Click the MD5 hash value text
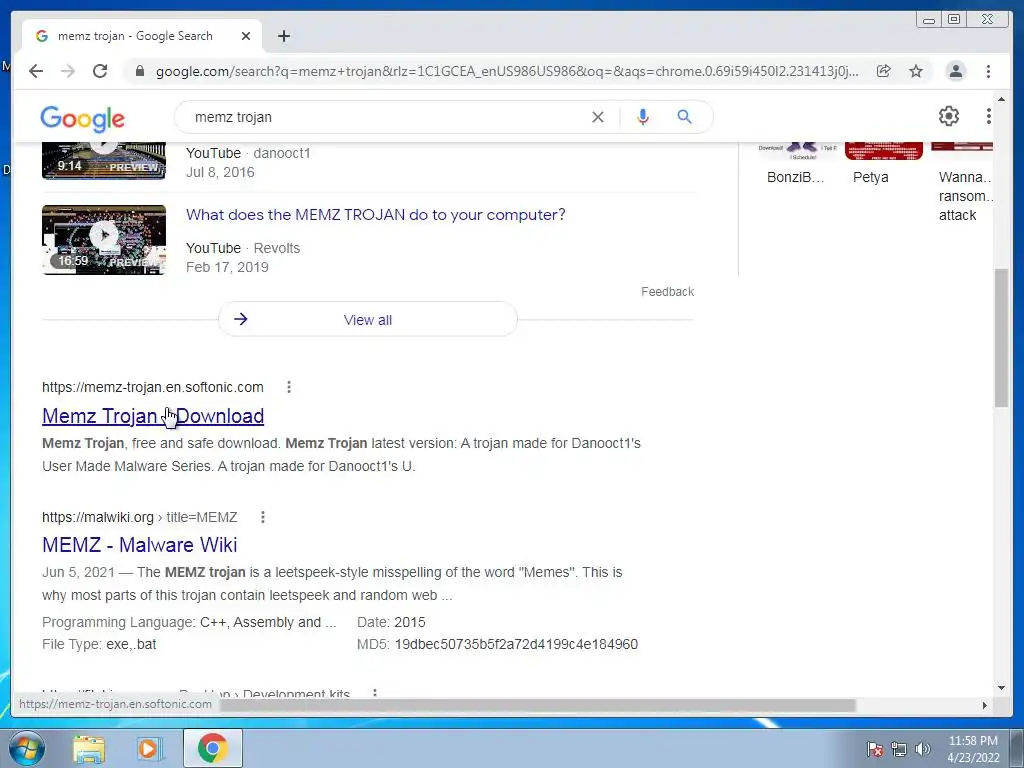Screen dimensions: 1024x768 tap(516, 645)
